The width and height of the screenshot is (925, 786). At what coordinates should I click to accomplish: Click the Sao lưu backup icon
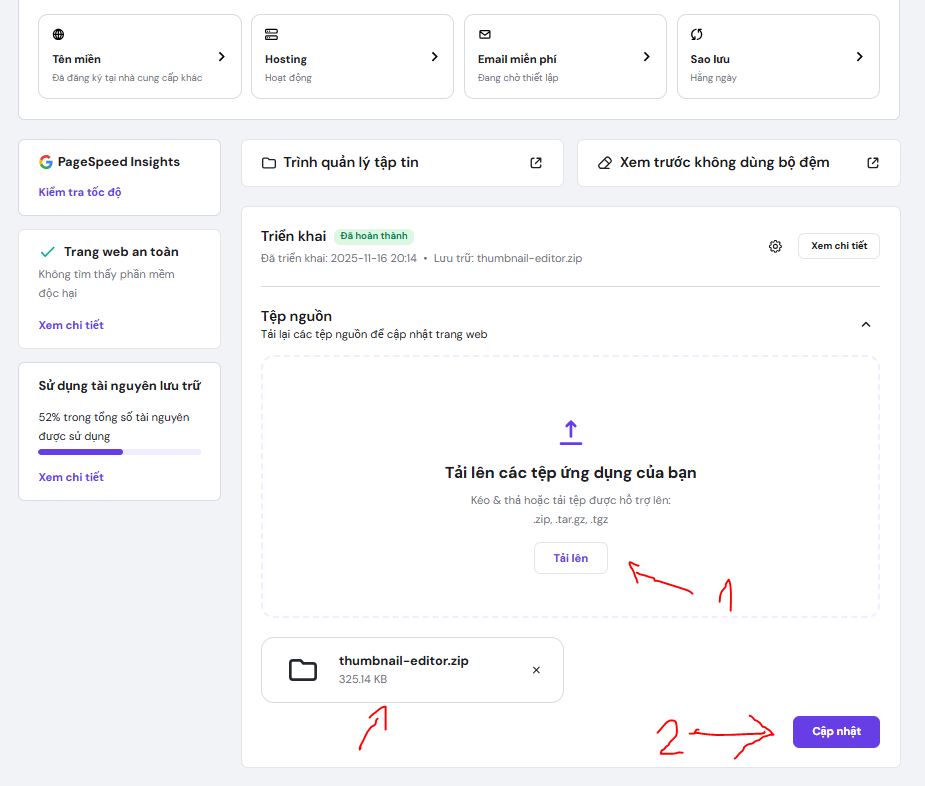click(697, 34)
